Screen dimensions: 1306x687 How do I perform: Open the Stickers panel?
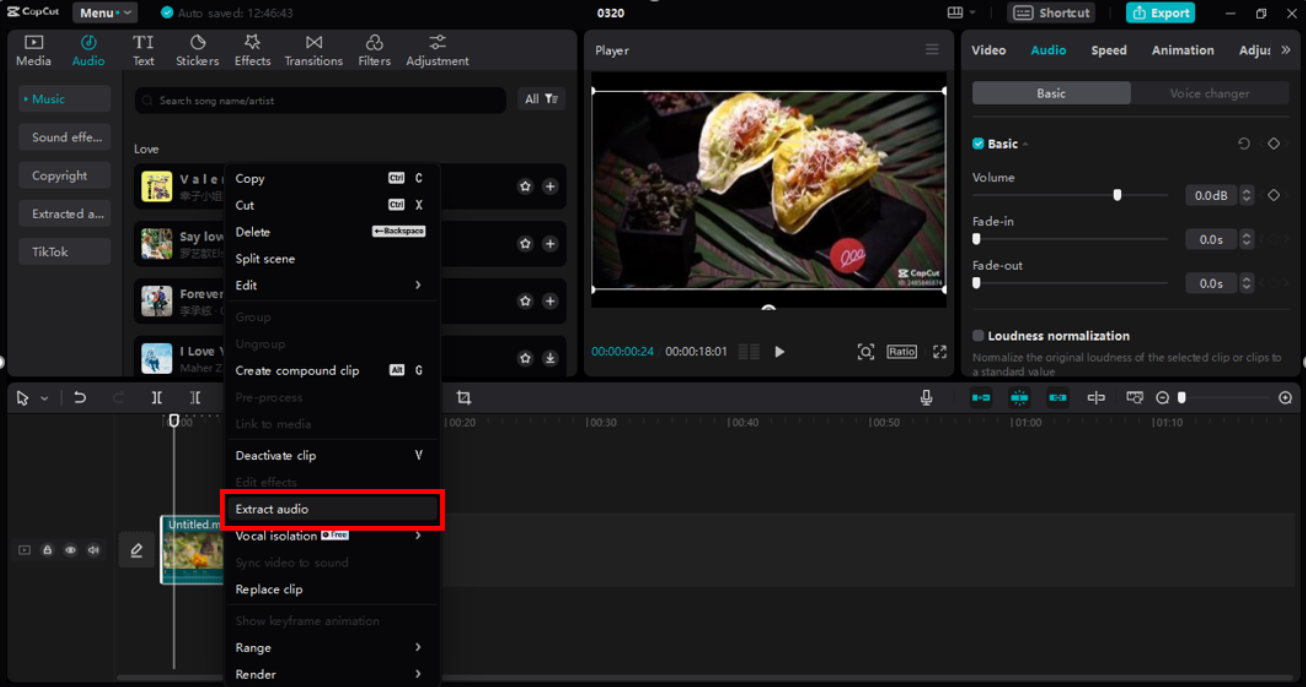tap(197, 50)
